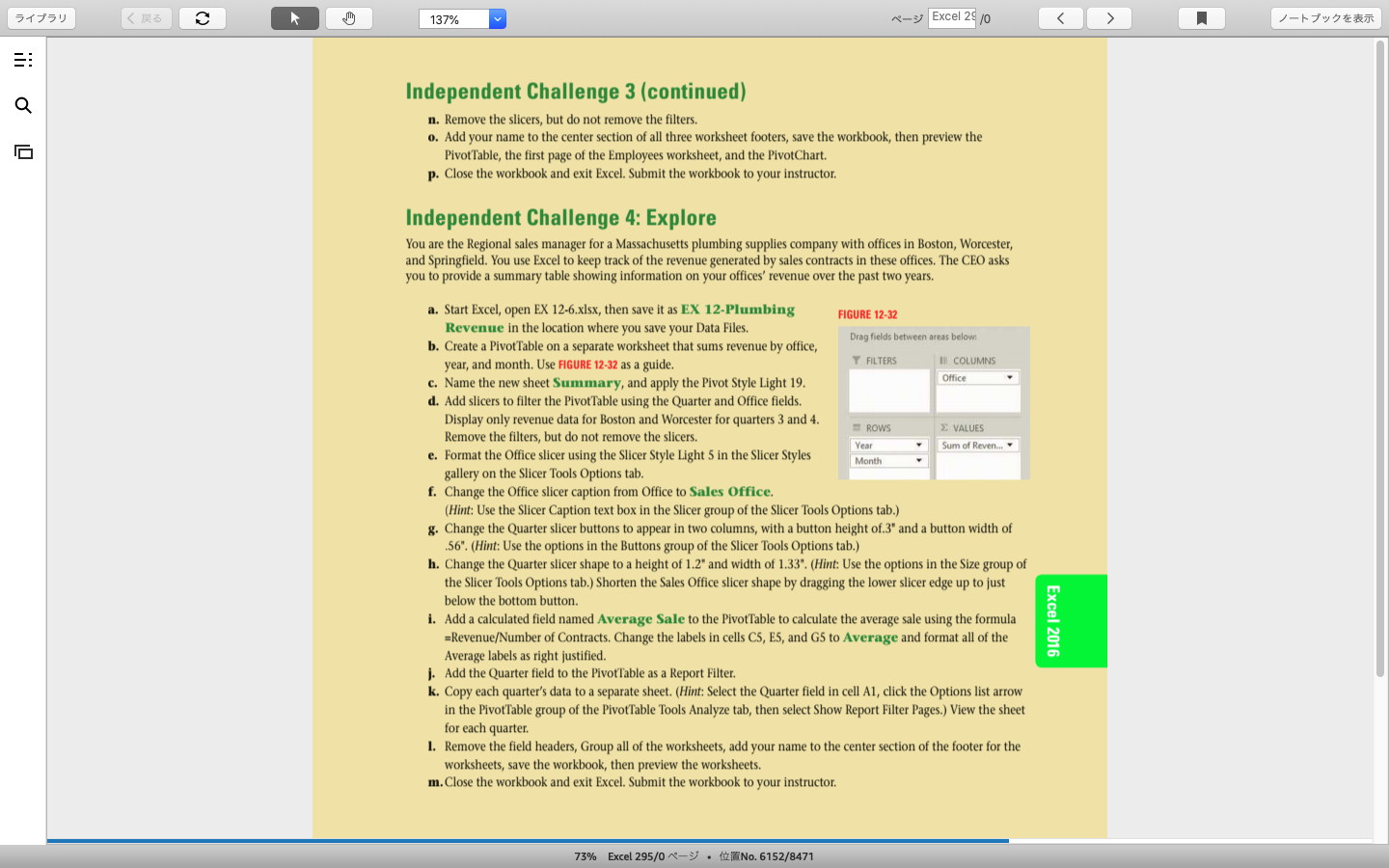
Task: Click the 位置No. 6152/8471 status text
Action: pos(766,856)
